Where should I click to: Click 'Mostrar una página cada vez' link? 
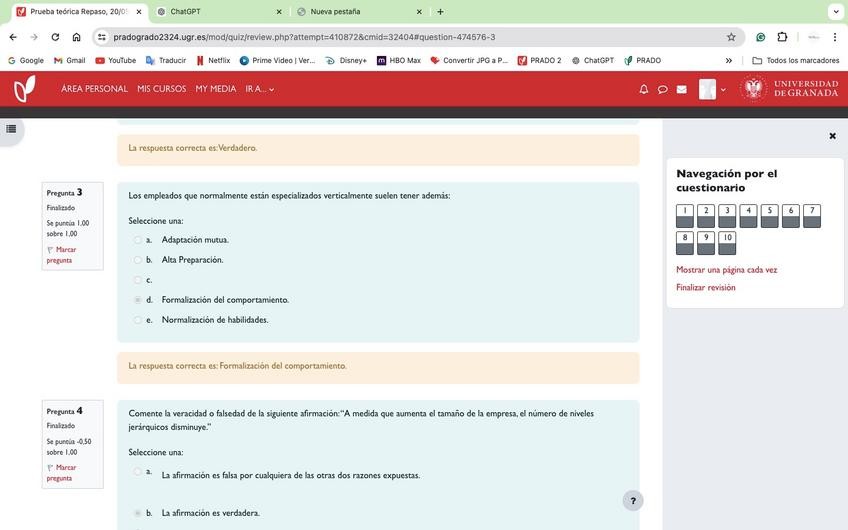[726, 270]
